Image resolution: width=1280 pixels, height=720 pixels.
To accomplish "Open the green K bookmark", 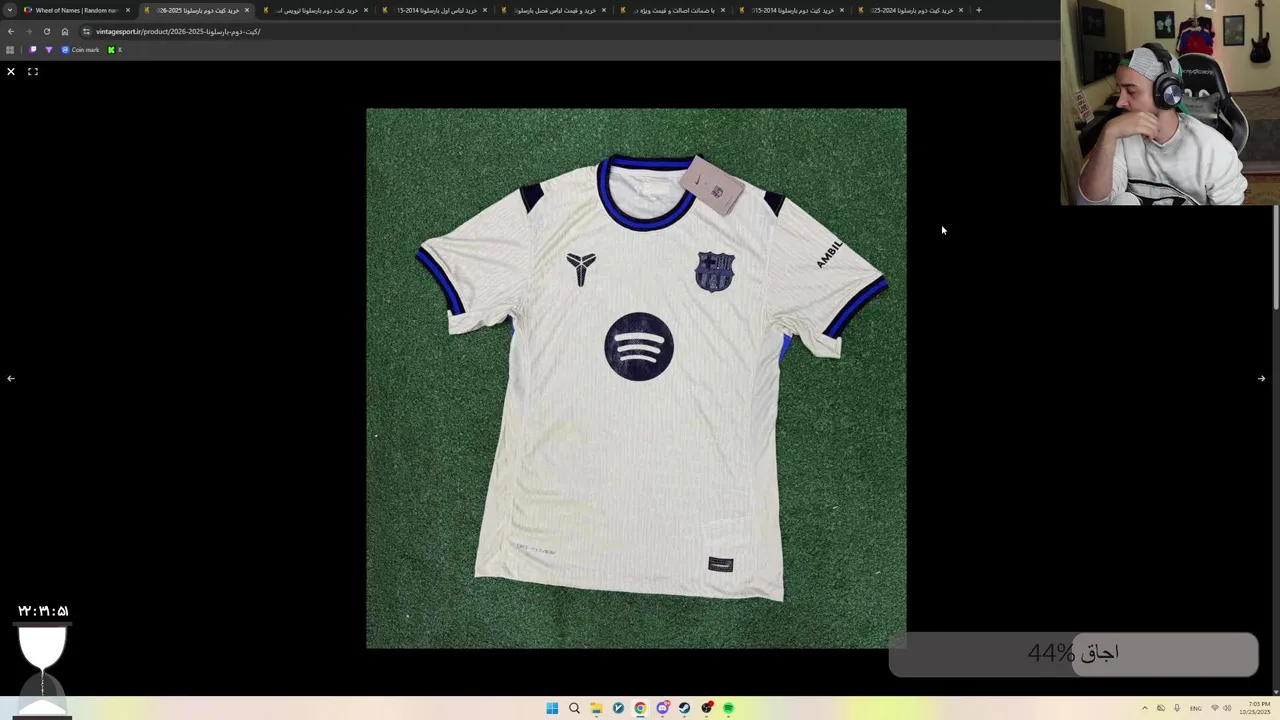I will pyautogui.click(x=114, y=50).
